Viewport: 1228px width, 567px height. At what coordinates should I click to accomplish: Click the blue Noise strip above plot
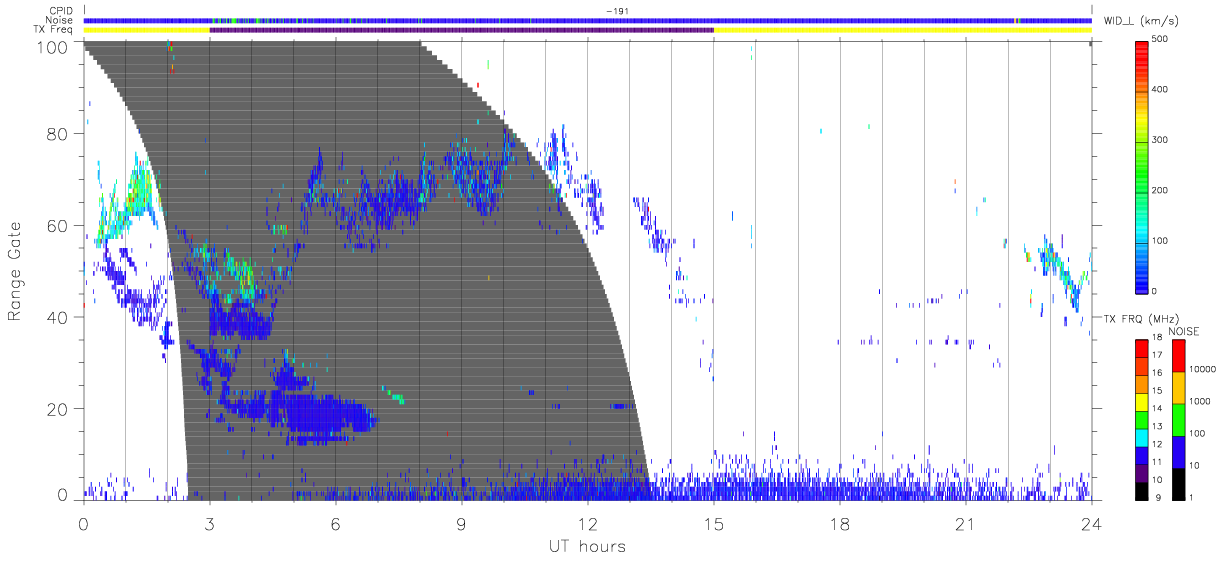(x=587, y=20)
